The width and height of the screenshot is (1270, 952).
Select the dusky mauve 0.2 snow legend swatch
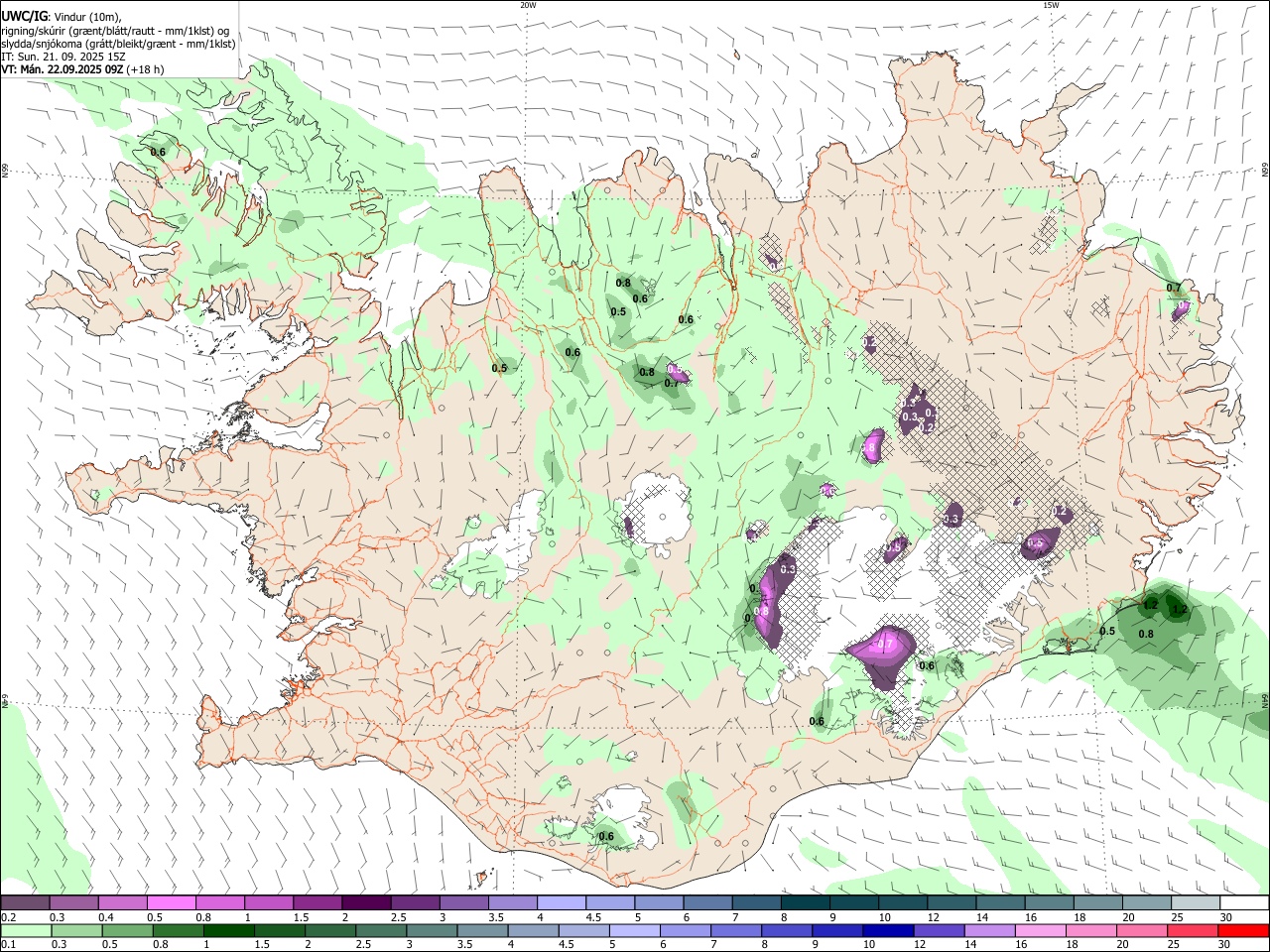tap(25, 903)
